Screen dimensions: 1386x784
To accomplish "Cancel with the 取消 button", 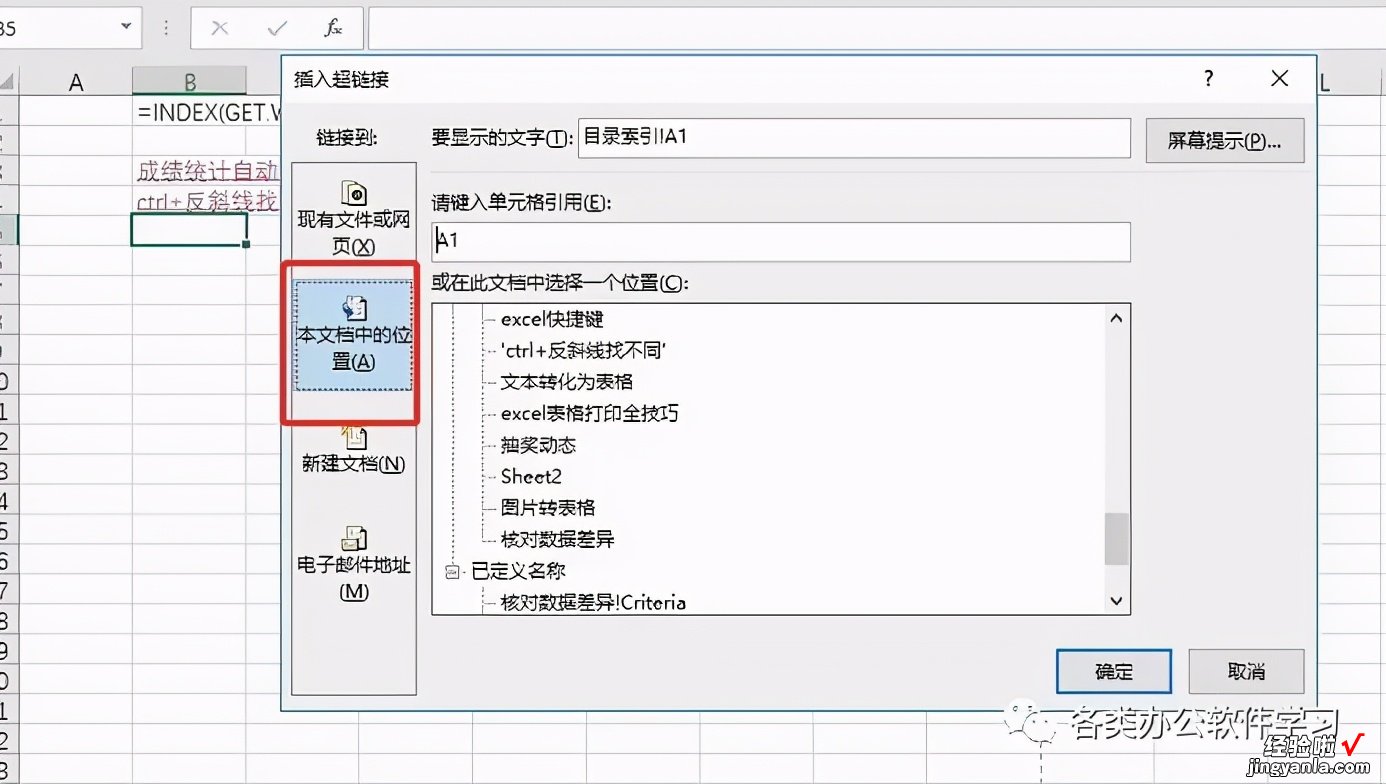I will coord(1246,671).
